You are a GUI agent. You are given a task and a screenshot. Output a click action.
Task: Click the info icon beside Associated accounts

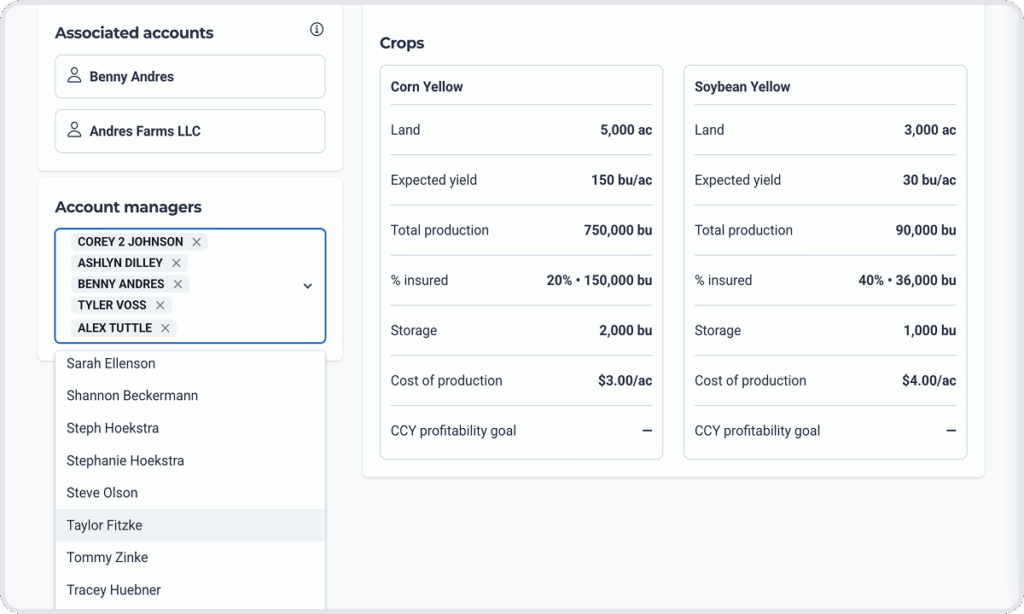317,29
